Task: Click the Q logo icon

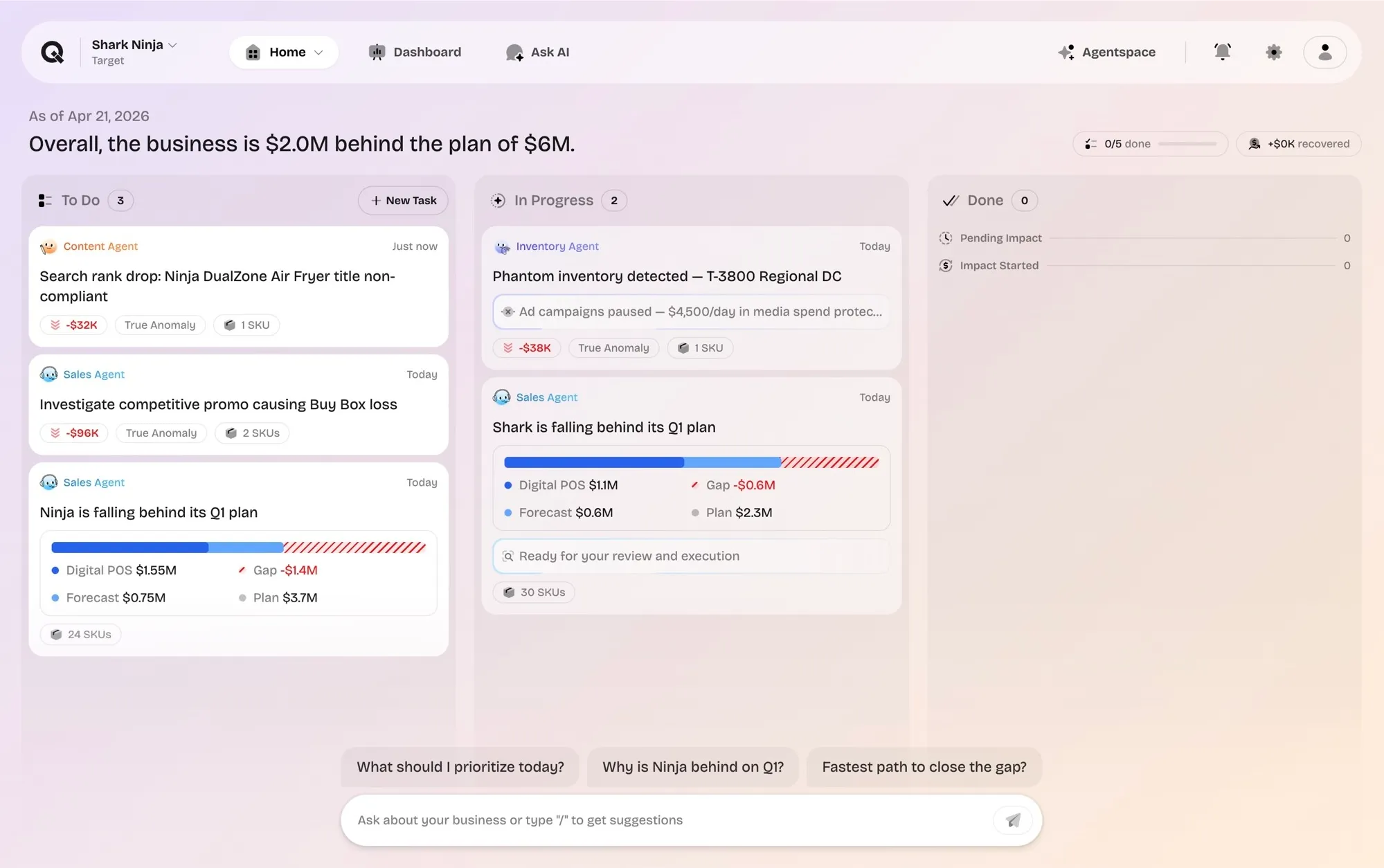Action: [52, 52]
